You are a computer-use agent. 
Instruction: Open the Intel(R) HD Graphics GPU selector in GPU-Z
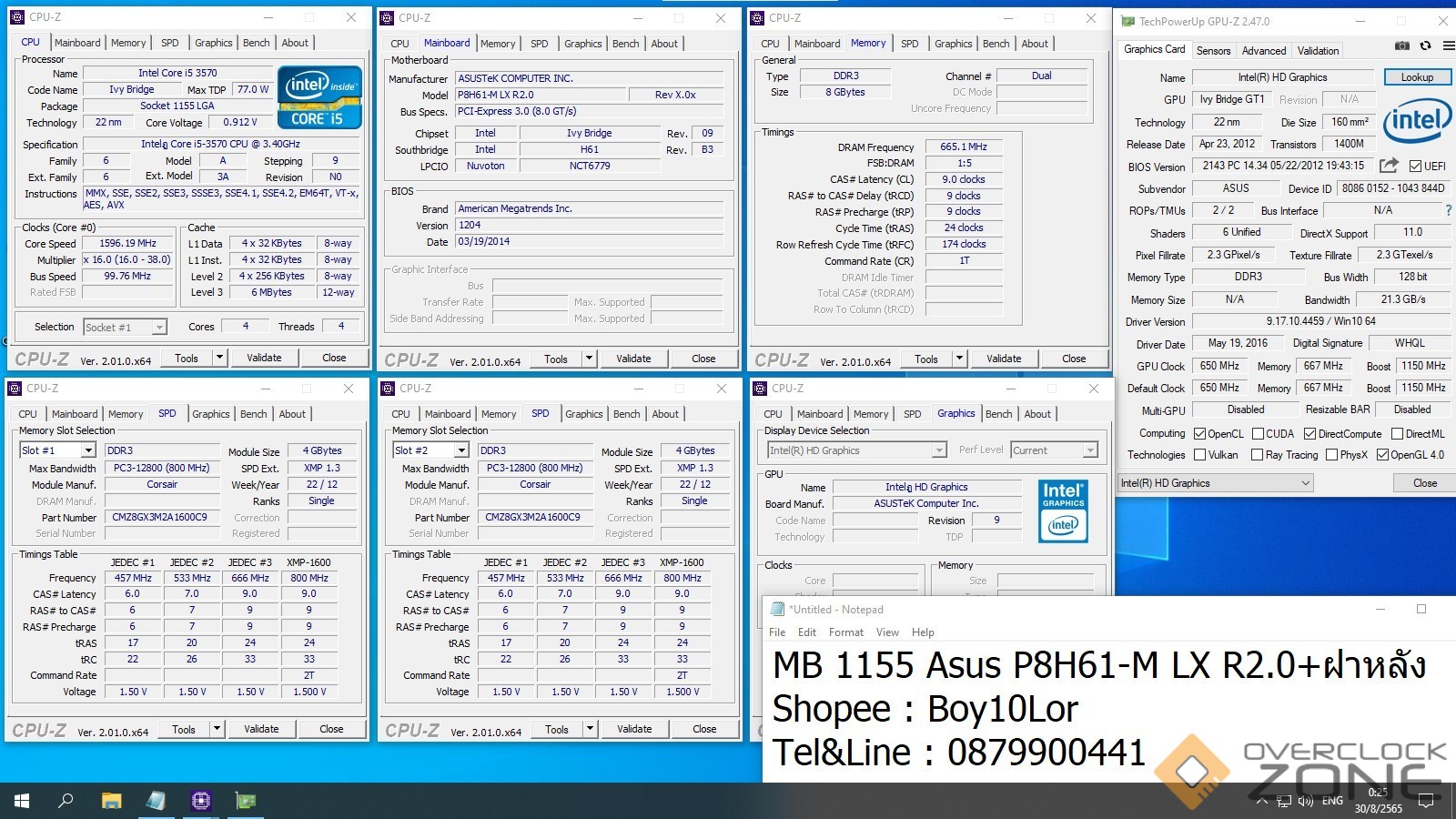point(1215,483)
